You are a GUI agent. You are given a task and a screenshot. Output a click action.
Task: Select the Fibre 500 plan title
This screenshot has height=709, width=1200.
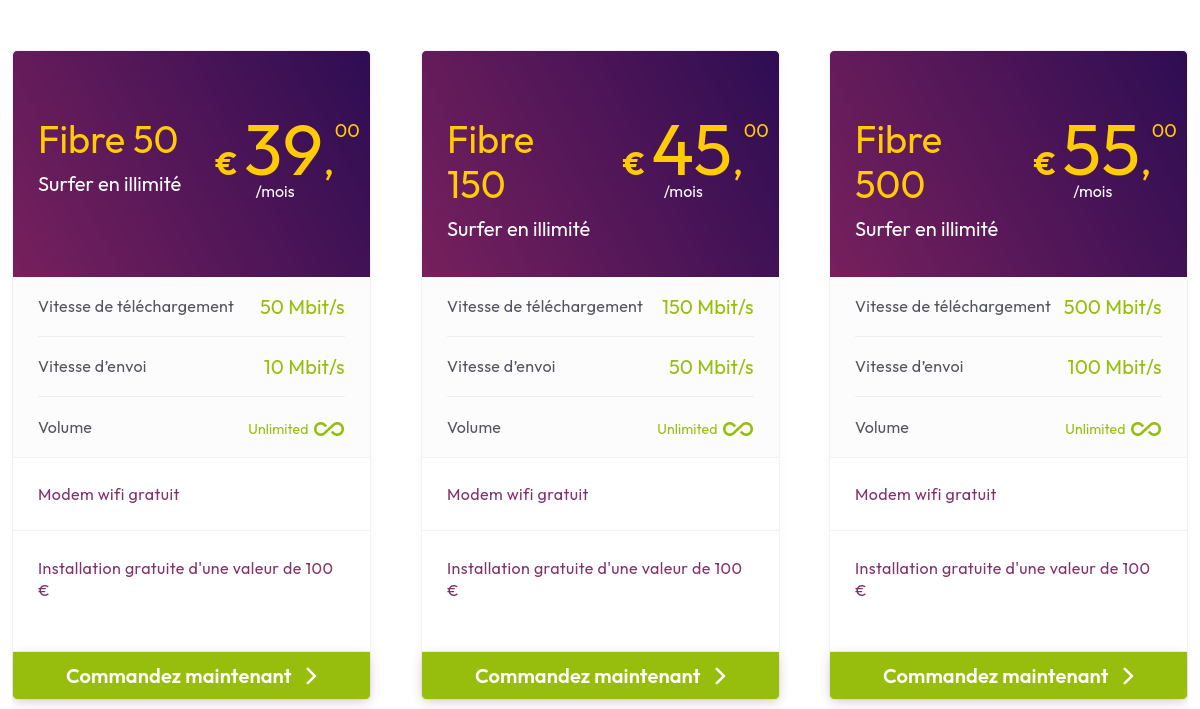click(898, 162)
